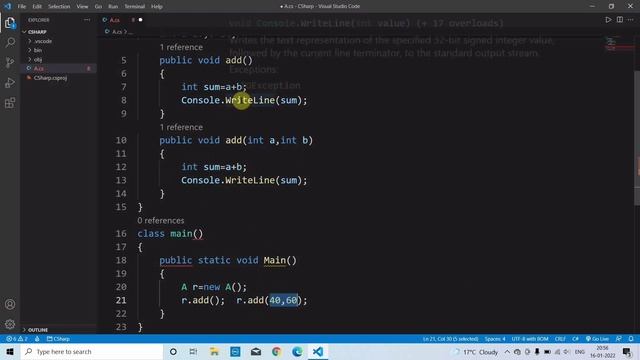
Task: Open the Help menu
Action: [x=157, y=7]
